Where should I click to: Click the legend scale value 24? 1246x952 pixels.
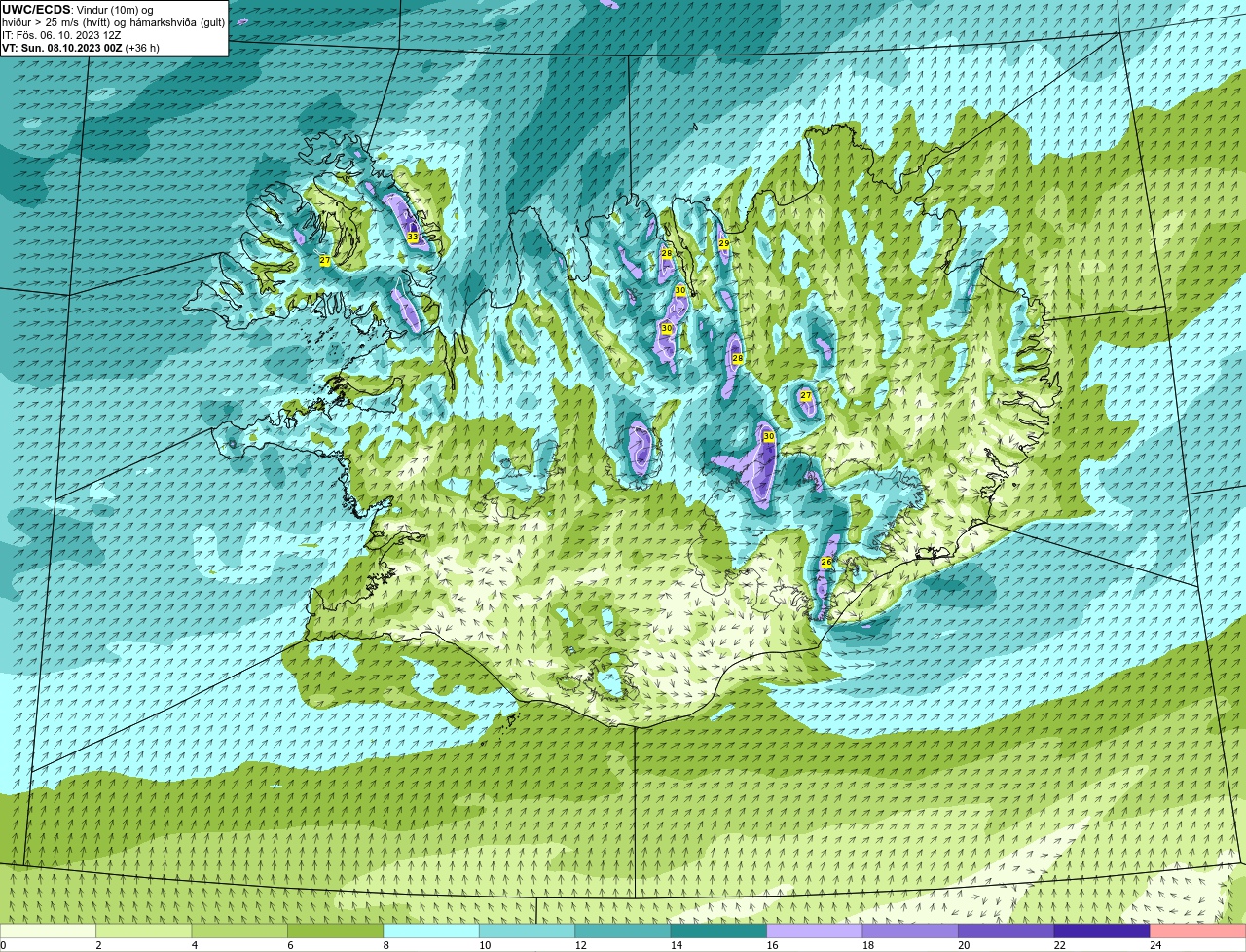[1155, 945]
